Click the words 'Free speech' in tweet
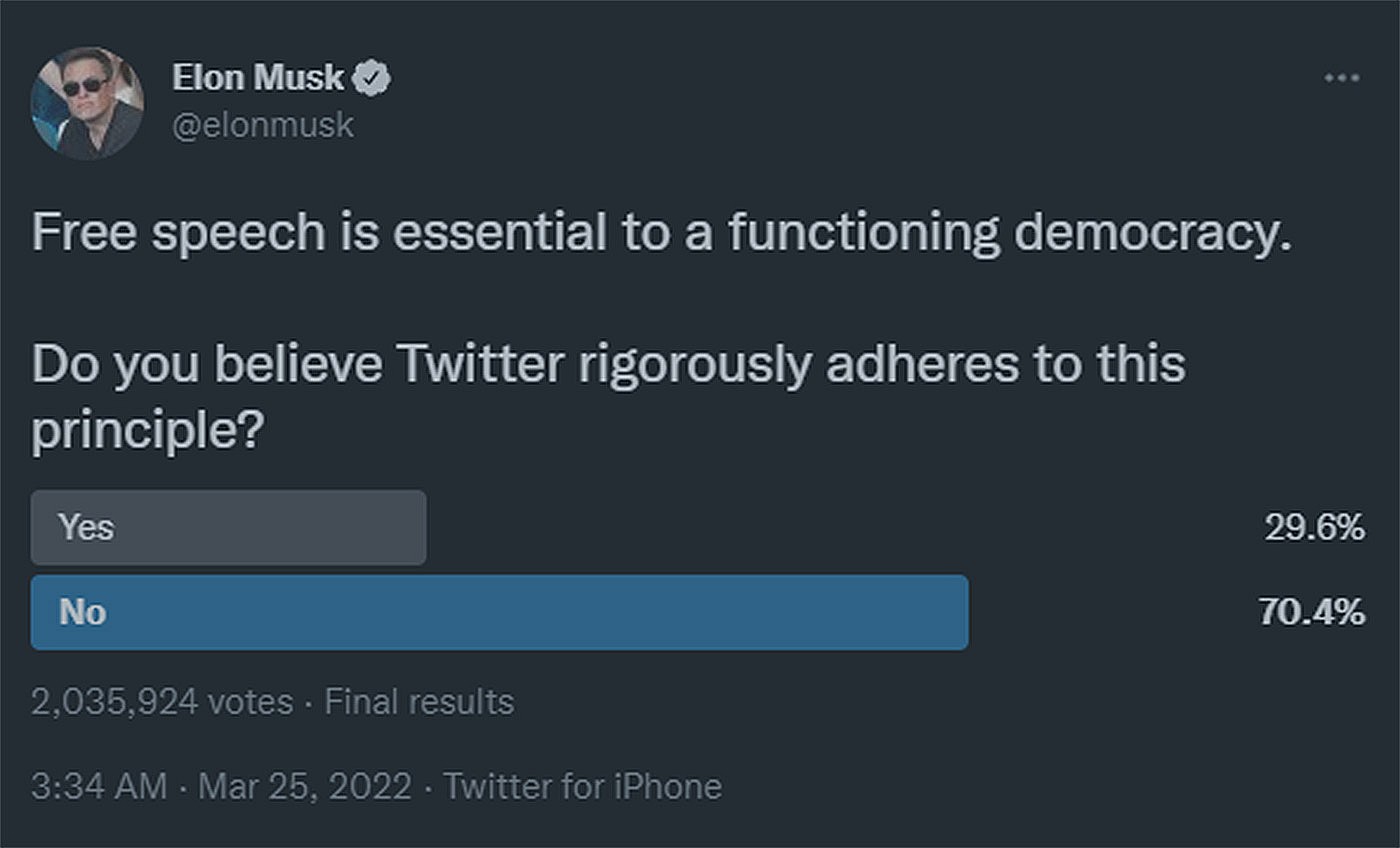This screenshot has height=848, width=1400. coord(178,234)
